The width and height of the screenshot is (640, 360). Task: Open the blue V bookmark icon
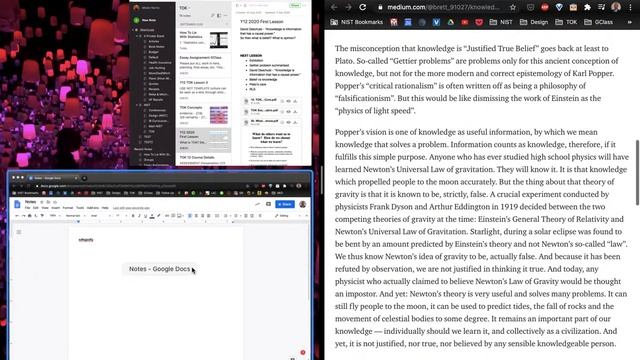pos(436,22)
